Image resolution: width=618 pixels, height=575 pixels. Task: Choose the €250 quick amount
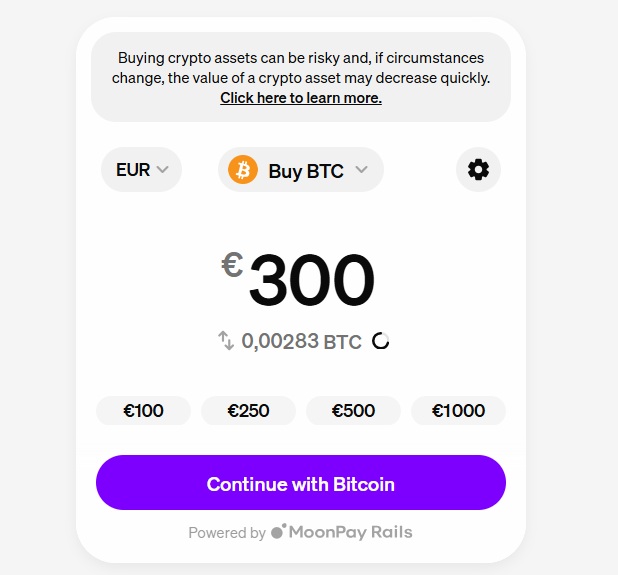point(248,410)
